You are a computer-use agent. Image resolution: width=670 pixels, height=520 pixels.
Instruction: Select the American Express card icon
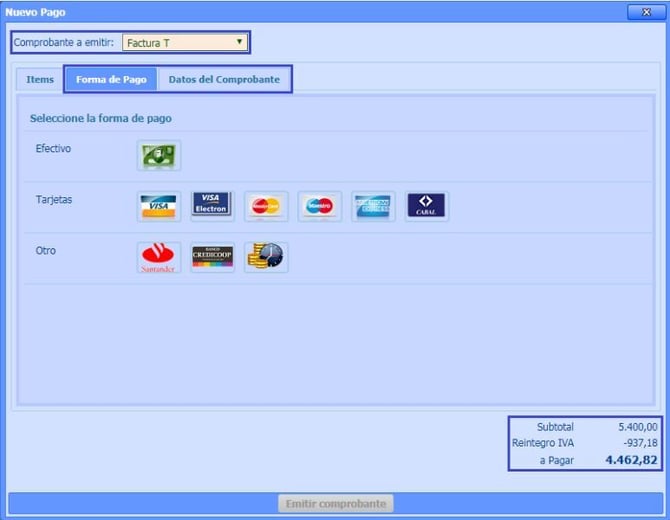[x=373, y=206]
